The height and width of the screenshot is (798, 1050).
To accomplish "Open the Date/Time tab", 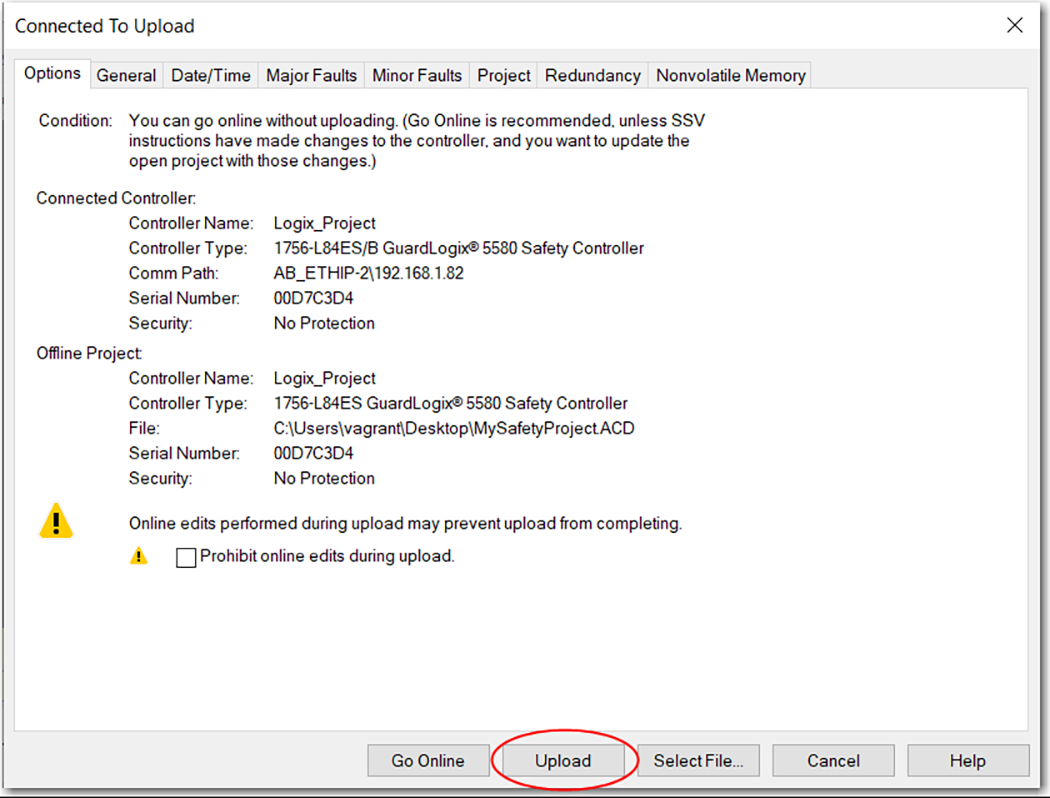I will (x=209, y=75).
